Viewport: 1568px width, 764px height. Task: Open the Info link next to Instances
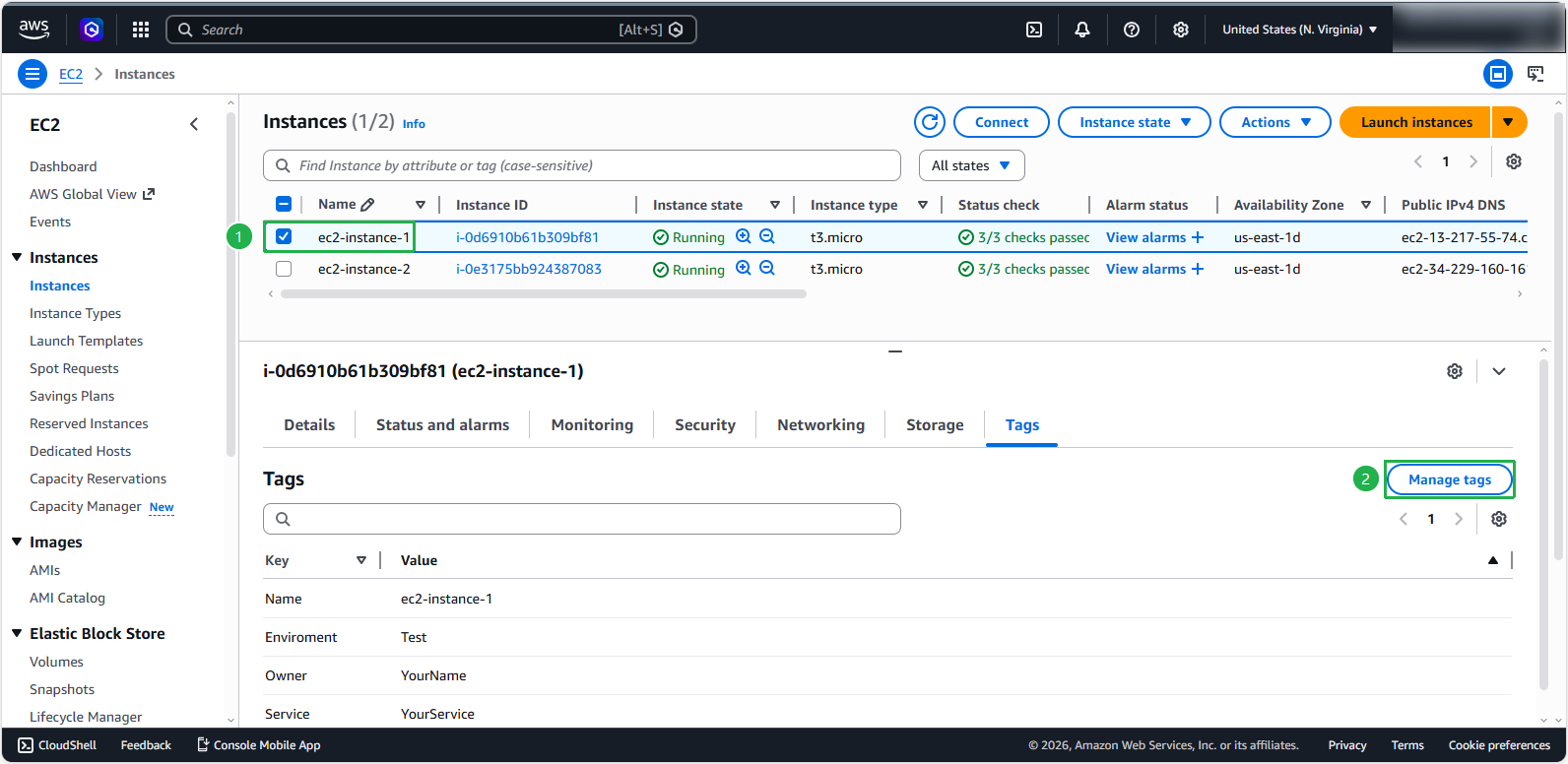(414, 124)
